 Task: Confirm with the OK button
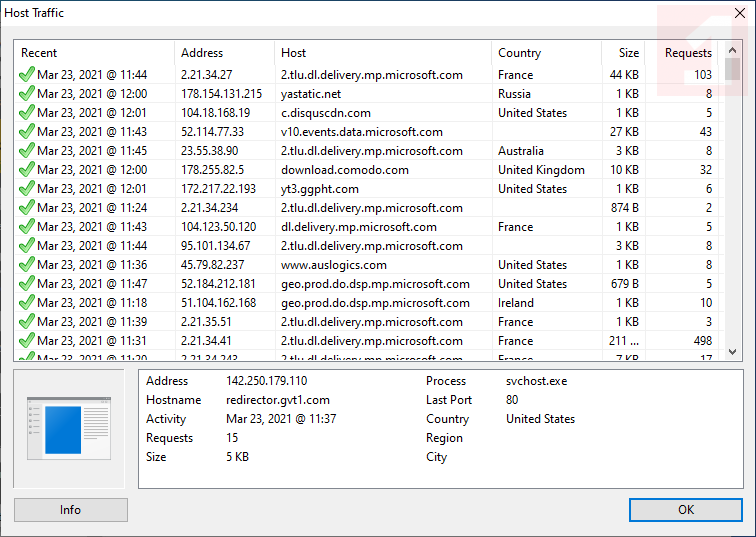[x=685, y=510]
